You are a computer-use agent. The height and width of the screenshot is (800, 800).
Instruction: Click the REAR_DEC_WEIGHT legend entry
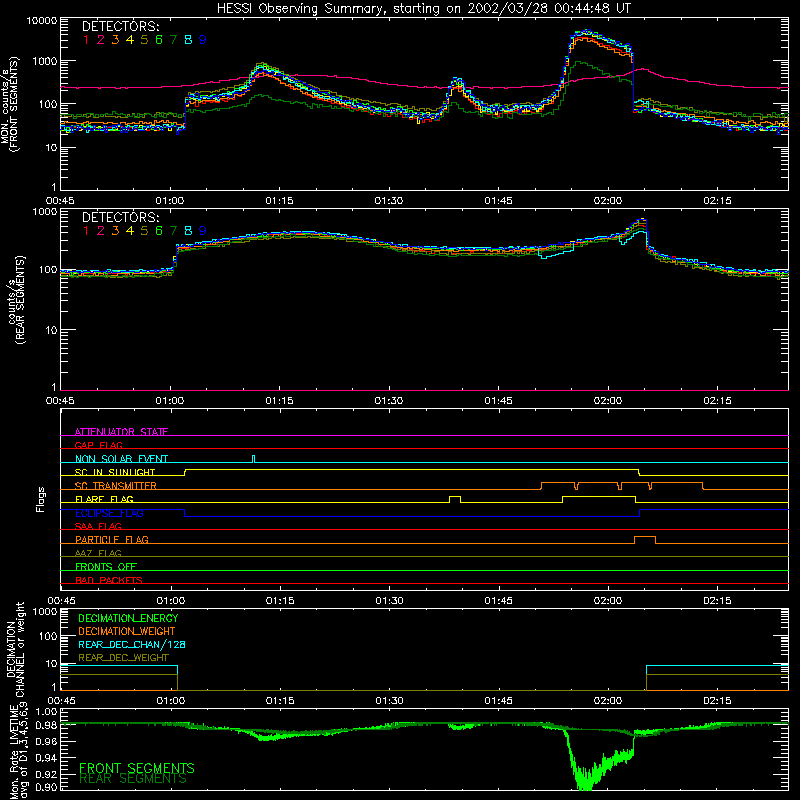[x=123, y=658]
